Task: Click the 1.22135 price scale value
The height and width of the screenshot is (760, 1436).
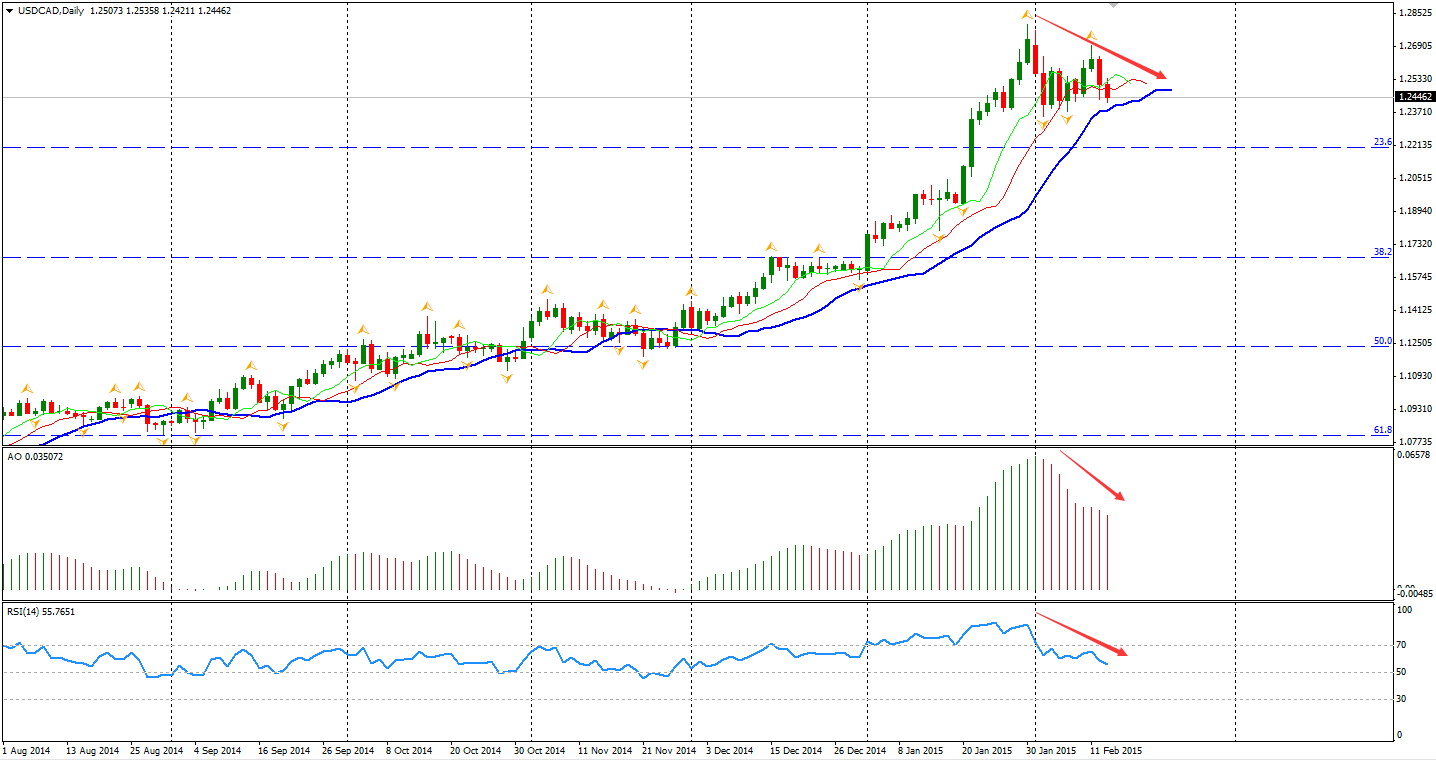Action: pyautogui.click(x=1414, y=145)
